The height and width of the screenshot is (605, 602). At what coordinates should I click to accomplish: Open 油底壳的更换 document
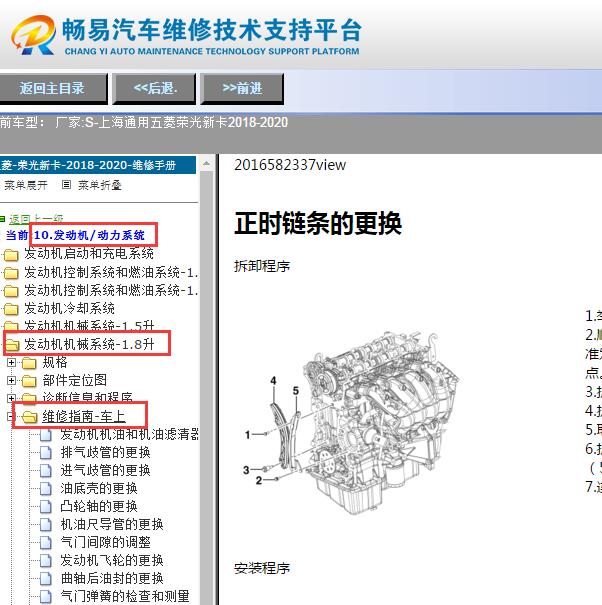[x=99, y=488]
